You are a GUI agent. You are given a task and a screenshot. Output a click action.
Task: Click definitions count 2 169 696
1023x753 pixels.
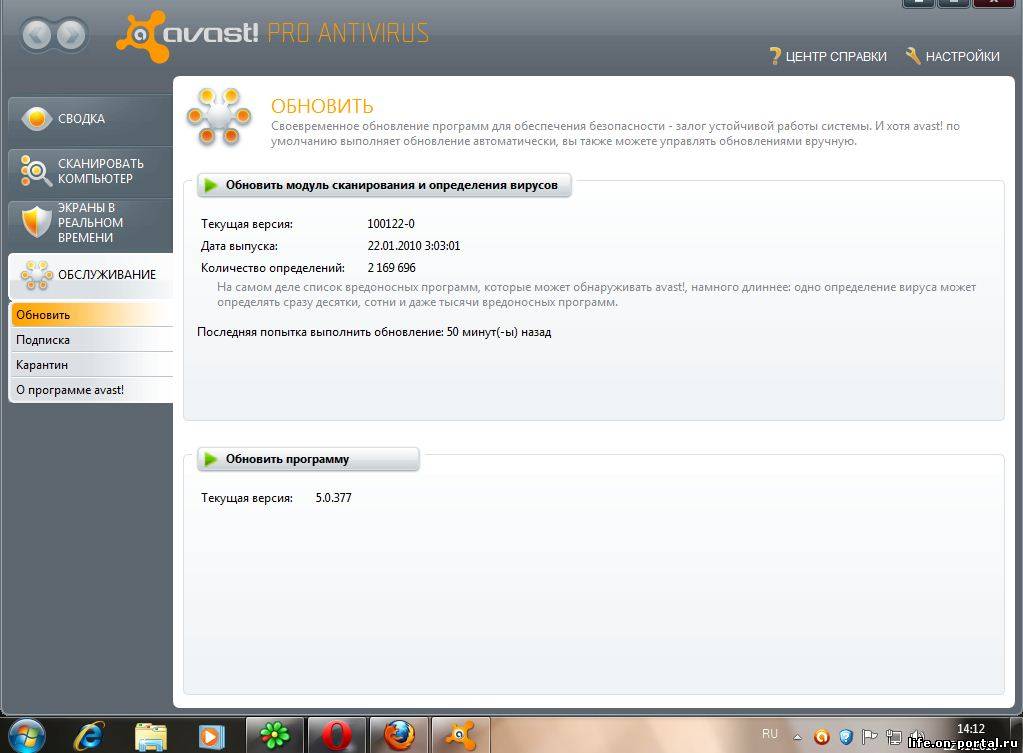pos(391,268)
